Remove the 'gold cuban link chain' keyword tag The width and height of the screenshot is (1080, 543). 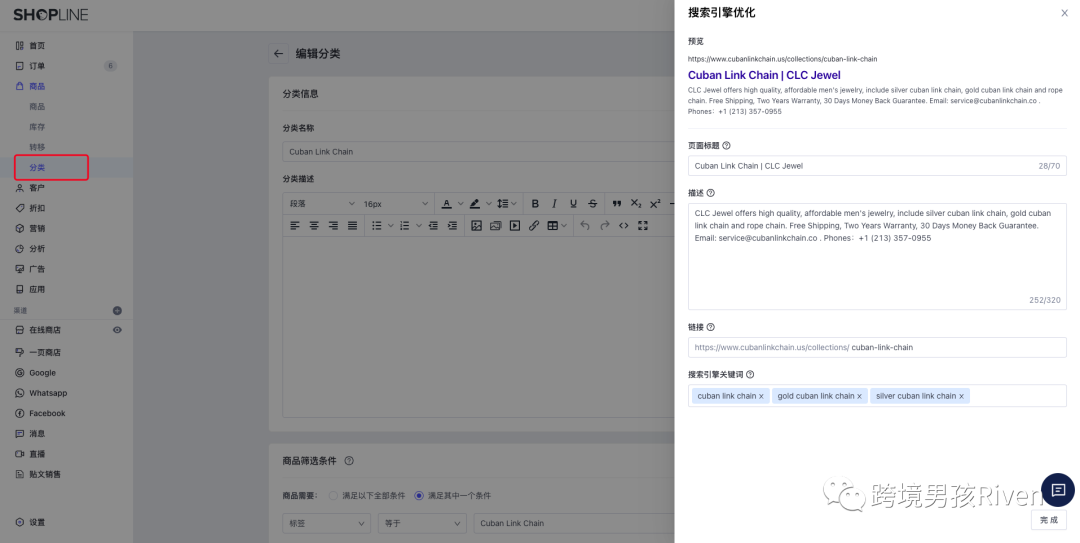click(x=860, y=396)
